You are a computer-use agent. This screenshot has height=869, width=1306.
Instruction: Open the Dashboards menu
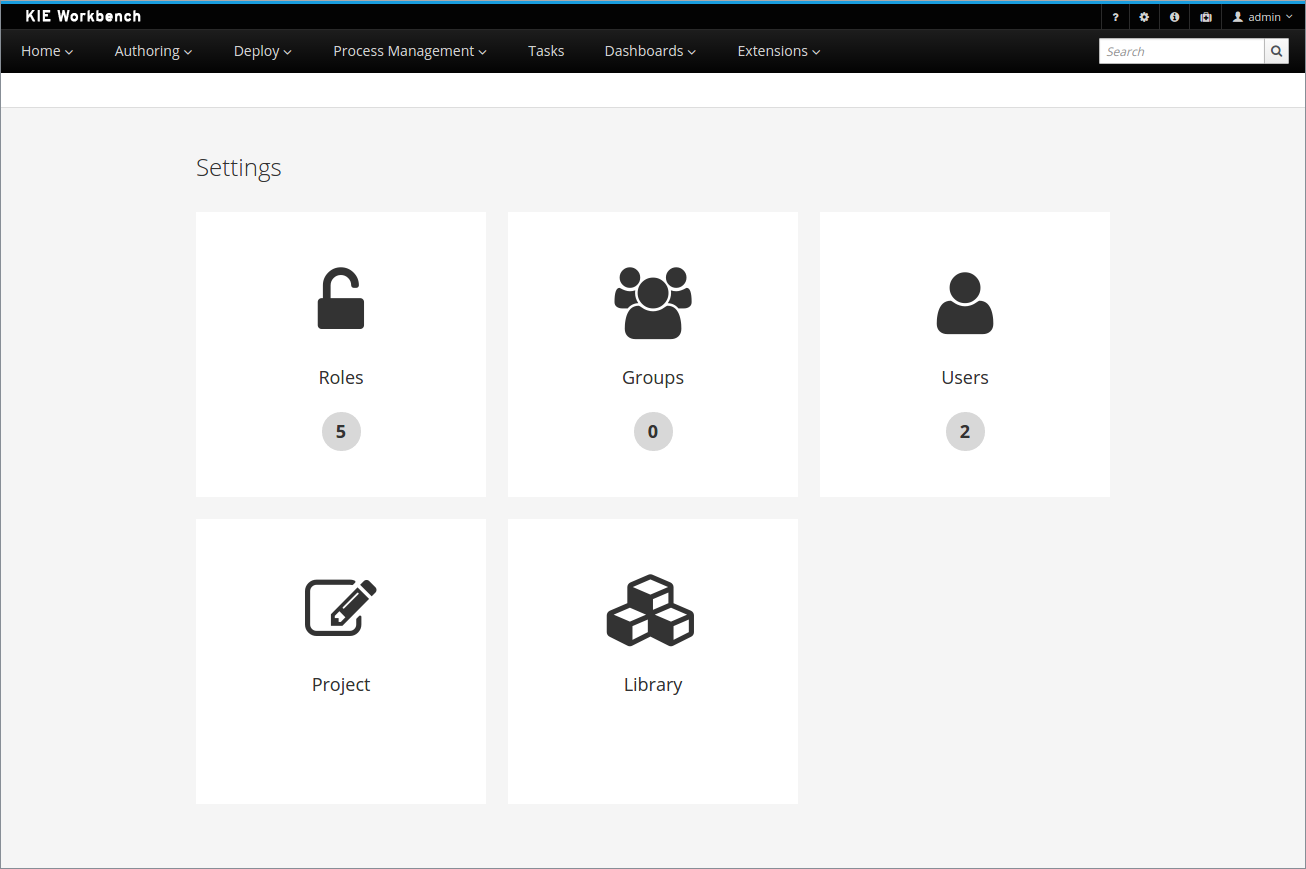point(650,51)
